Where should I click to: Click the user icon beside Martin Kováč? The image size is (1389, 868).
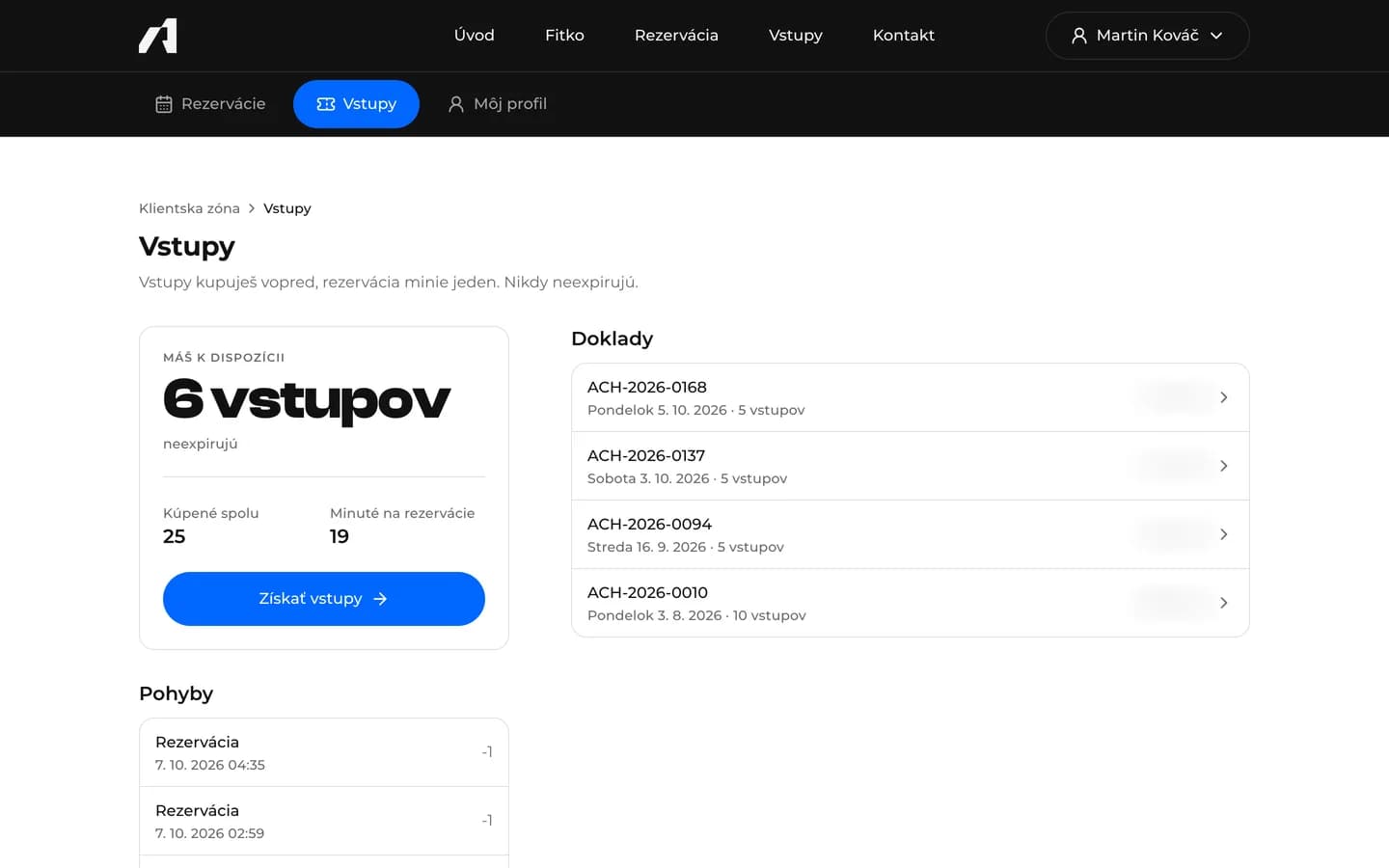pyautogui.click(x=1079, y=36)
